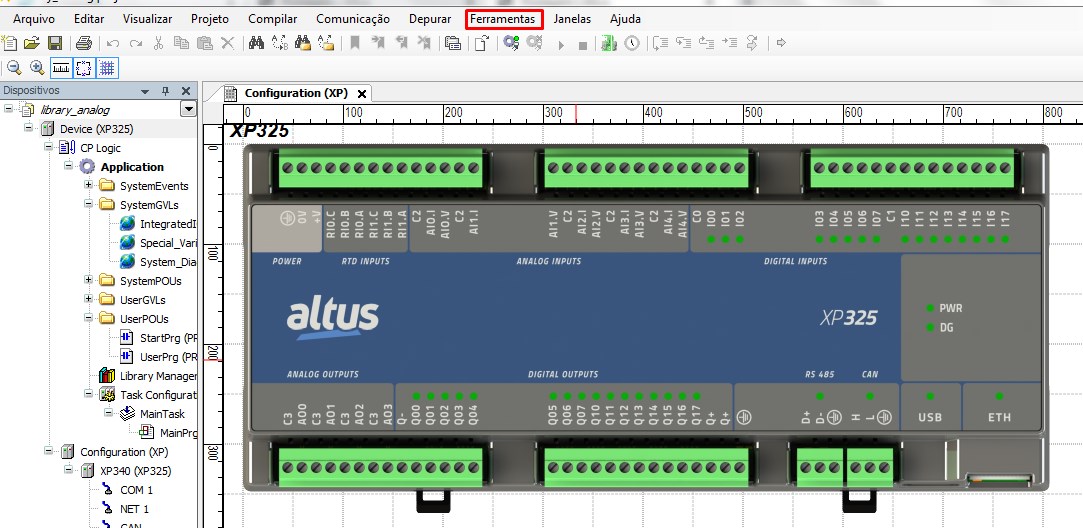Switch to the Configuration (XP) tab
This screenshot has width=1083, height=528.
click(x=295, y=93)
